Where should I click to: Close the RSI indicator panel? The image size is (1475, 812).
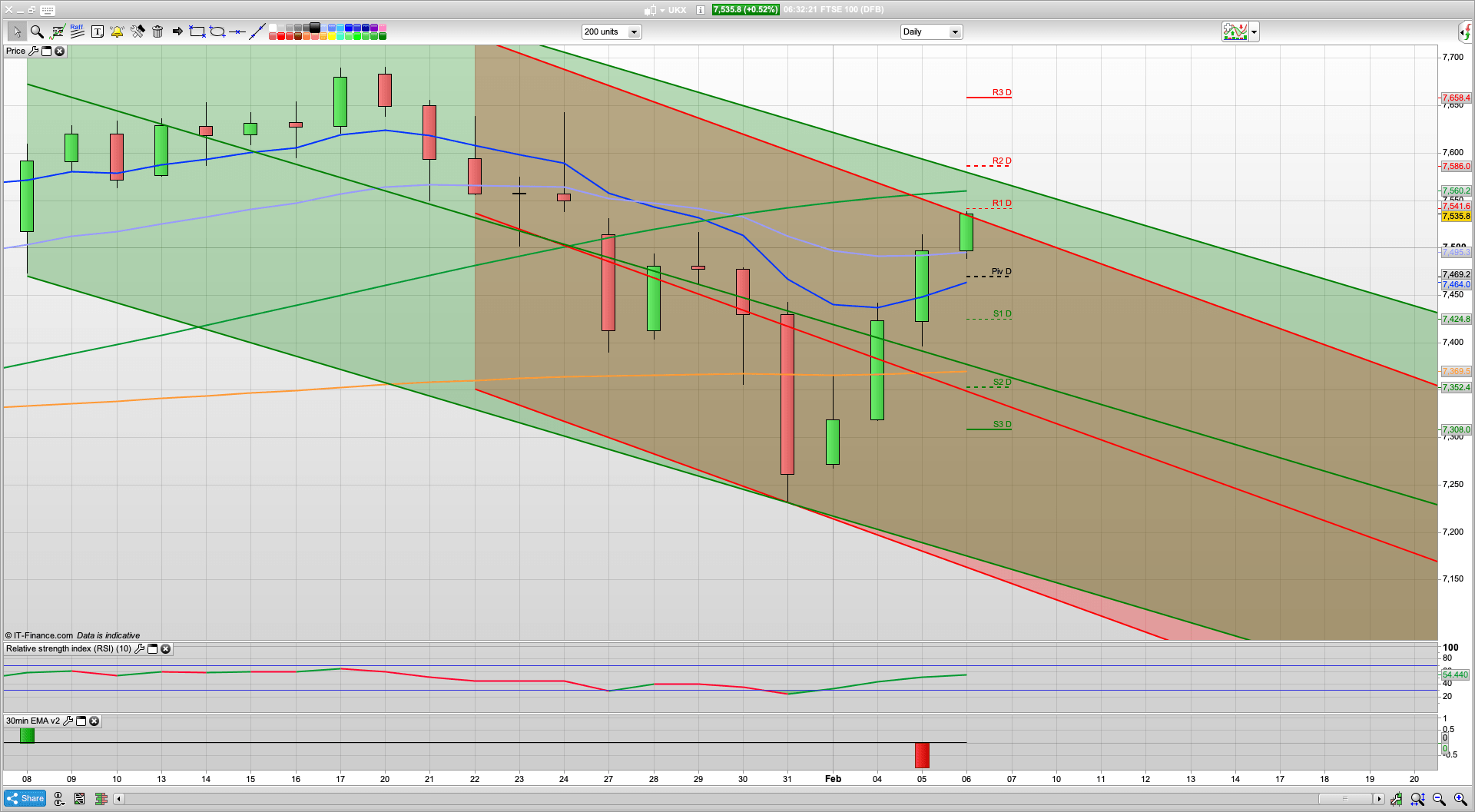(165, 649)
